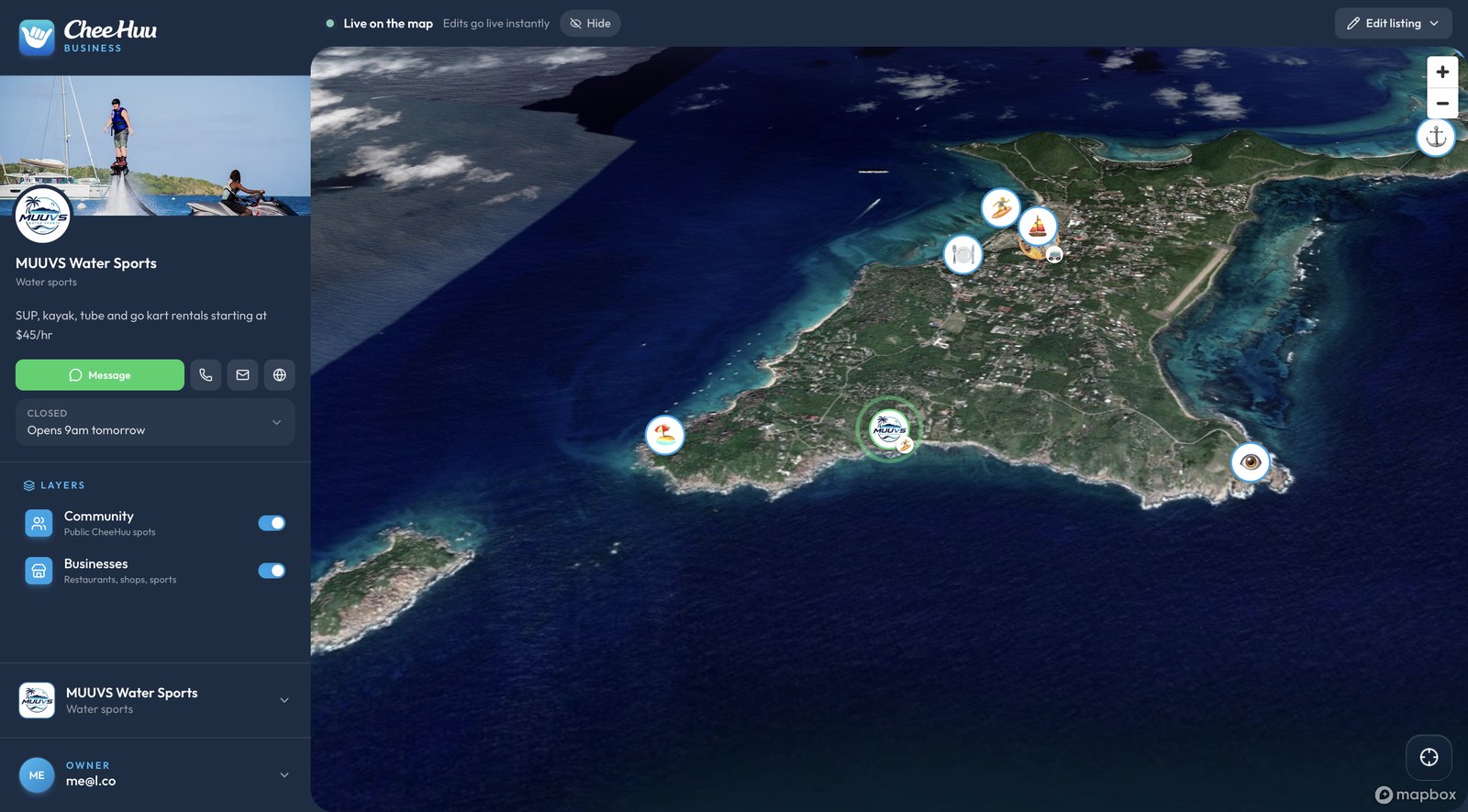Expand the Closed opening hours dropdown
Image resolution: width=1468 pixels, height=812 pixels.
[155, 422]
